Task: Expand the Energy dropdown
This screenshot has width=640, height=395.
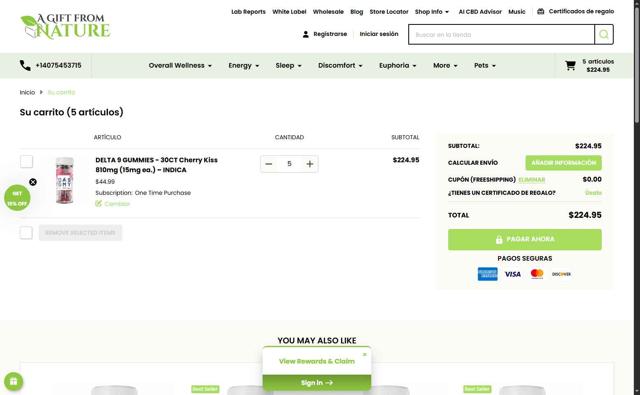Action: pyautogui.click(x=244, y=66)
